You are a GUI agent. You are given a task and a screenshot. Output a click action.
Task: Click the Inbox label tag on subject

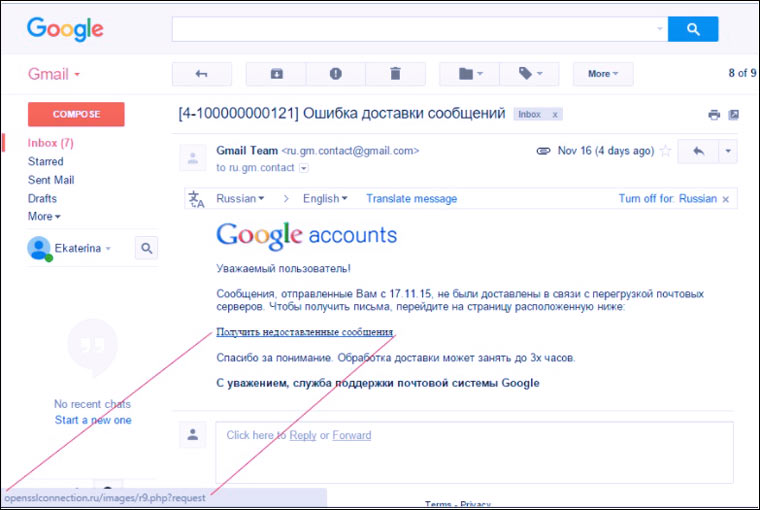(x=529, y=114)
